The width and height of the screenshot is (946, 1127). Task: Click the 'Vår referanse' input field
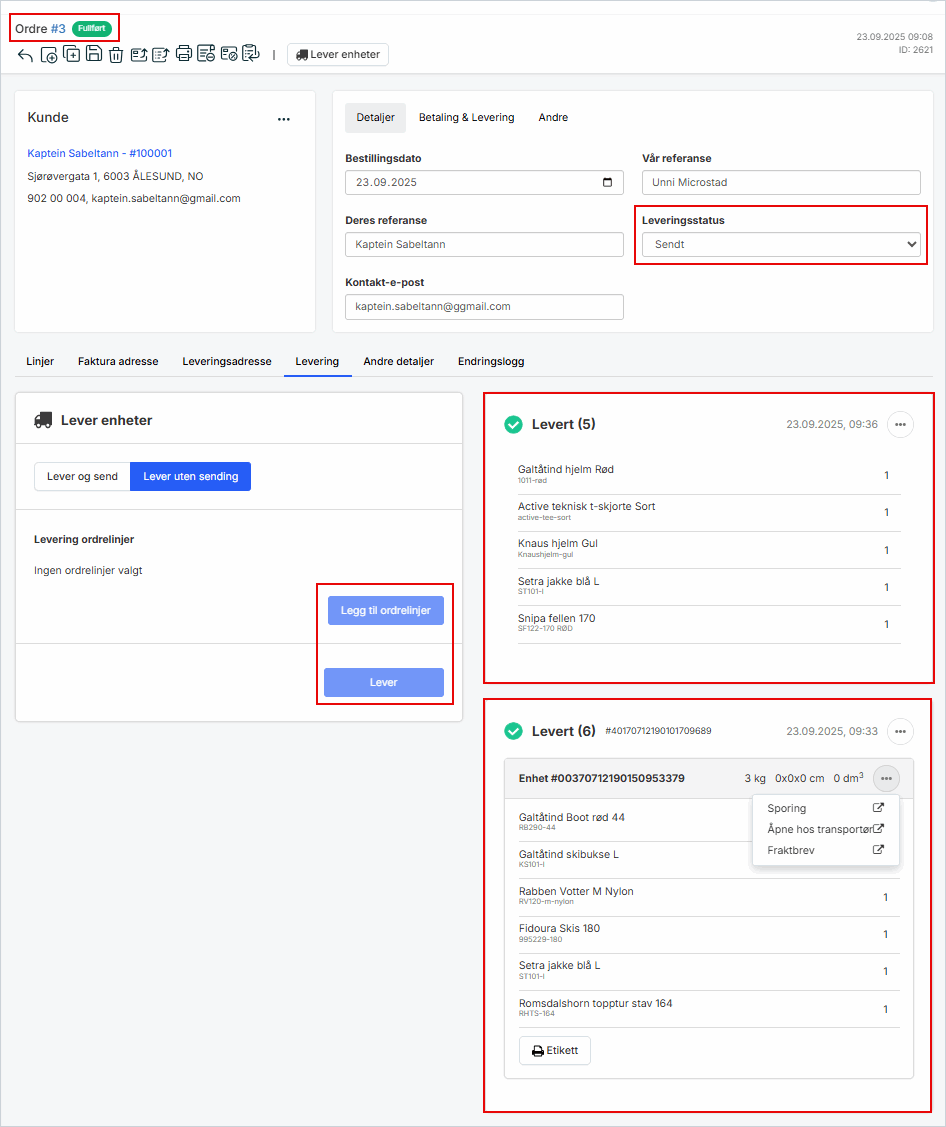click(780, 183)
